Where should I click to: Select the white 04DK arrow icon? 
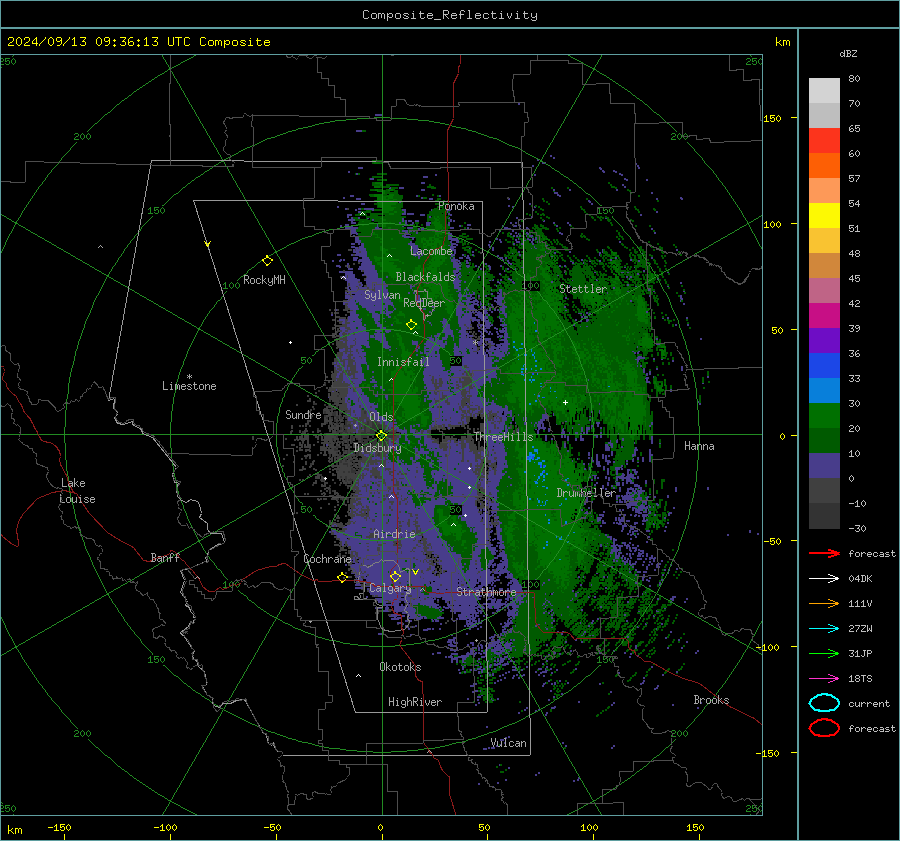point(824,579)
